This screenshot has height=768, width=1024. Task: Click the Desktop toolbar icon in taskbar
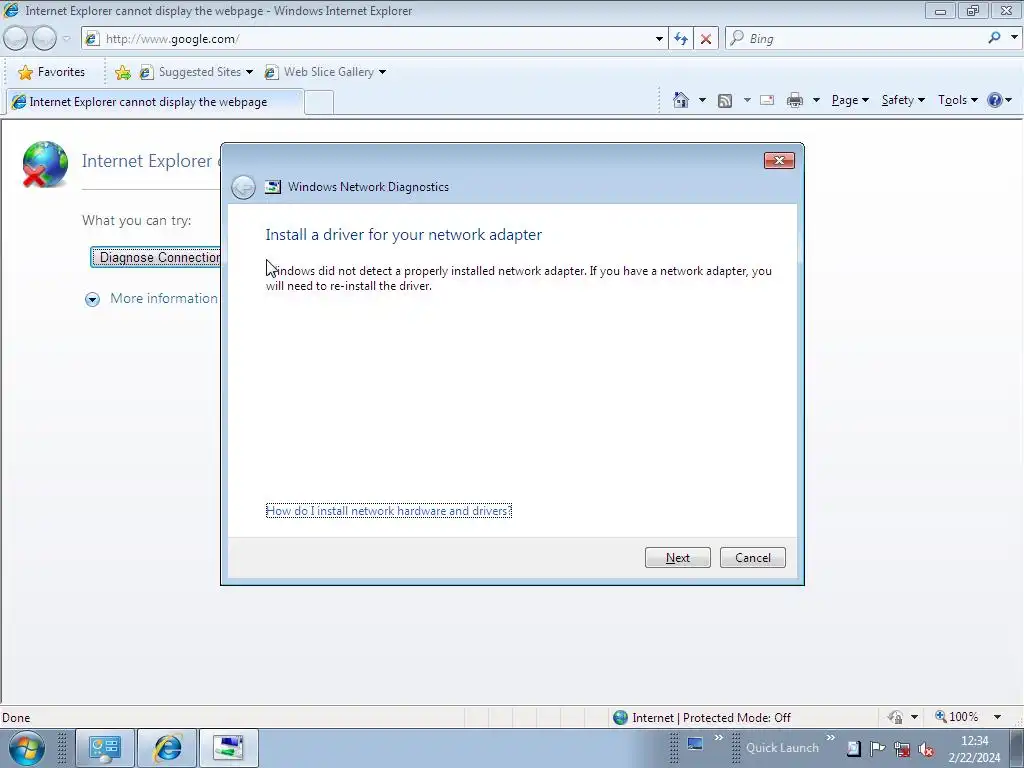point(695,744)
